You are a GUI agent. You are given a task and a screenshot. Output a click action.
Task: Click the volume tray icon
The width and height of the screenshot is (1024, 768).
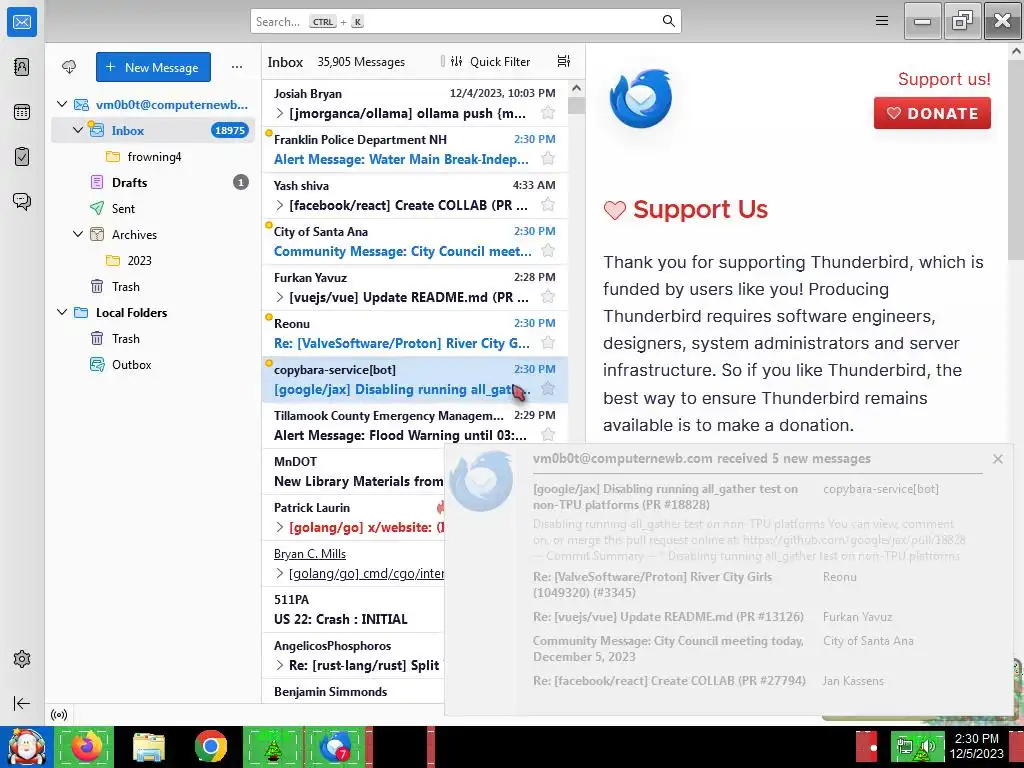(927, 746)
